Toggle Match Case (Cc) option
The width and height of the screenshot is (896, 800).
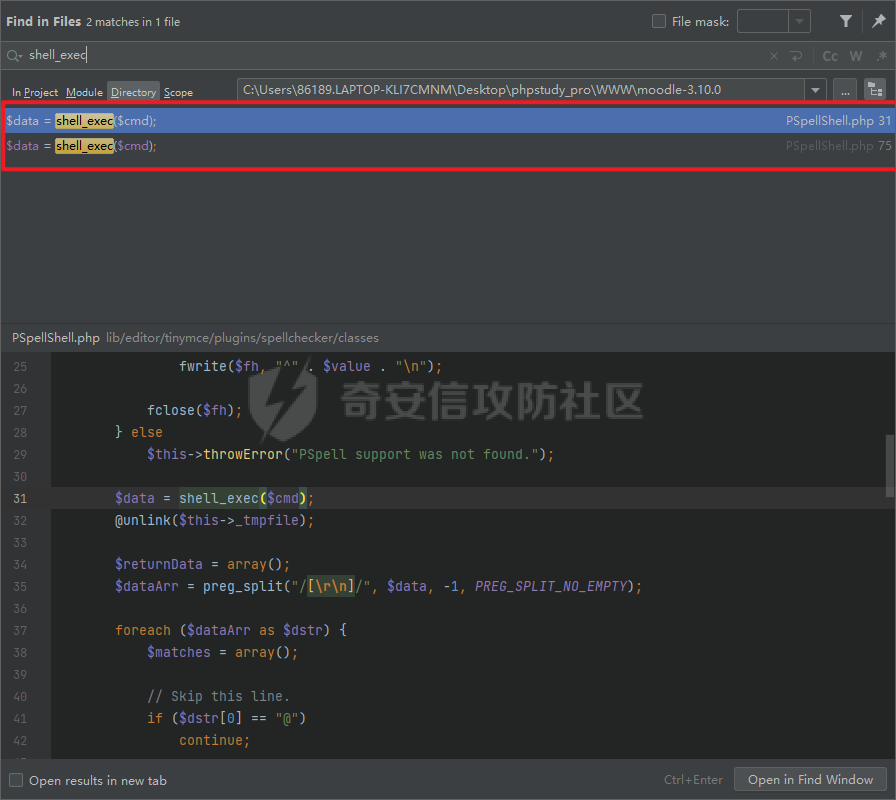[830, 56]
